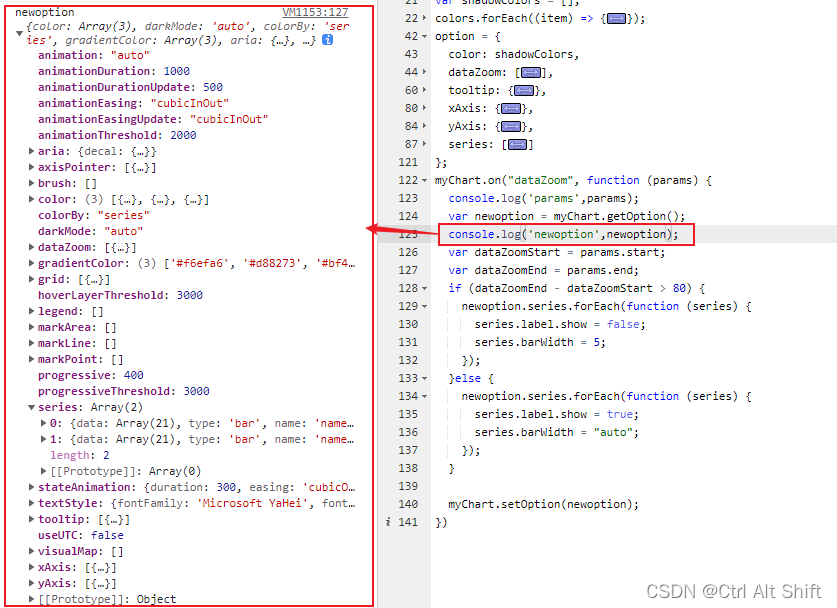
Task: Collapse the series Array(2) node
Action: pyautogui.click(x=31, y=407)
